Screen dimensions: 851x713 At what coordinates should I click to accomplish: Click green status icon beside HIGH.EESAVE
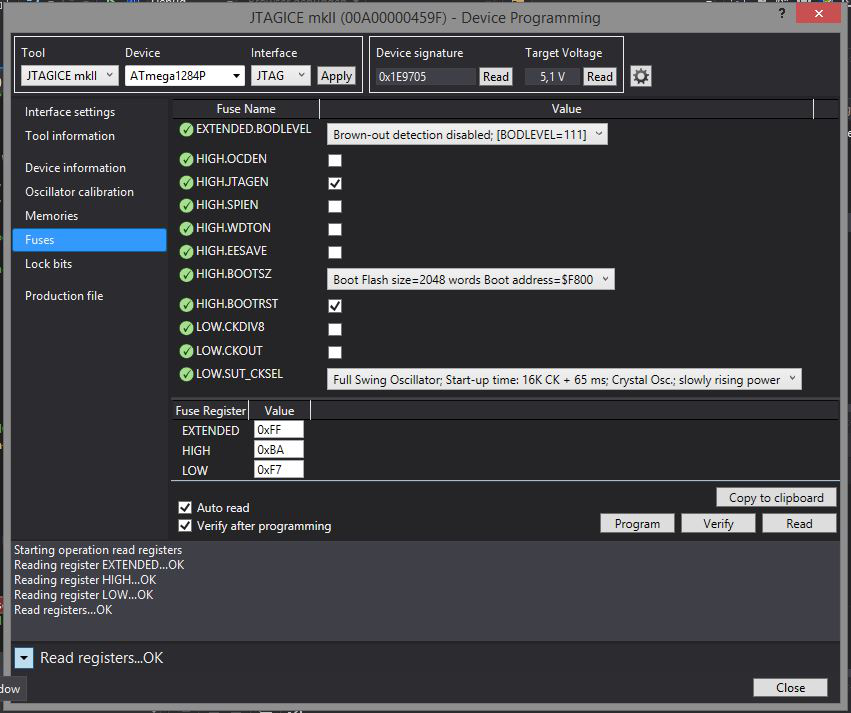186,251
